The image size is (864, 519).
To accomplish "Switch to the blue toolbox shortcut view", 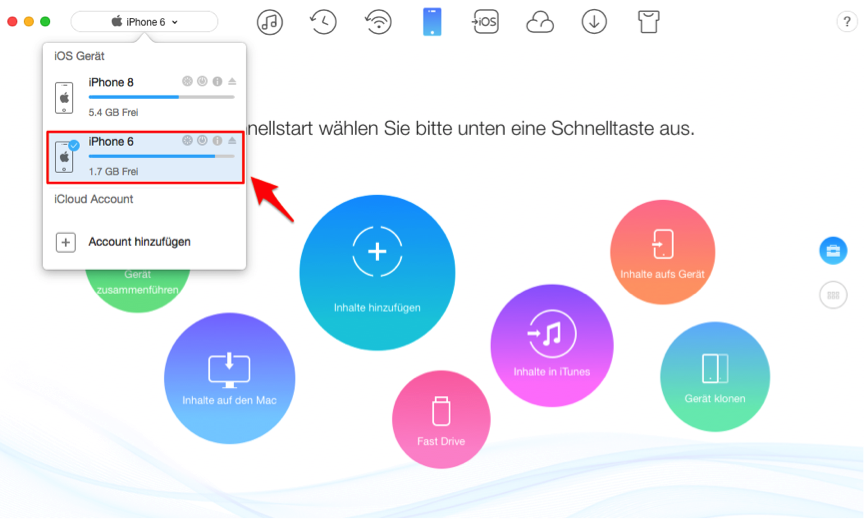I will (x=833, y=251).
